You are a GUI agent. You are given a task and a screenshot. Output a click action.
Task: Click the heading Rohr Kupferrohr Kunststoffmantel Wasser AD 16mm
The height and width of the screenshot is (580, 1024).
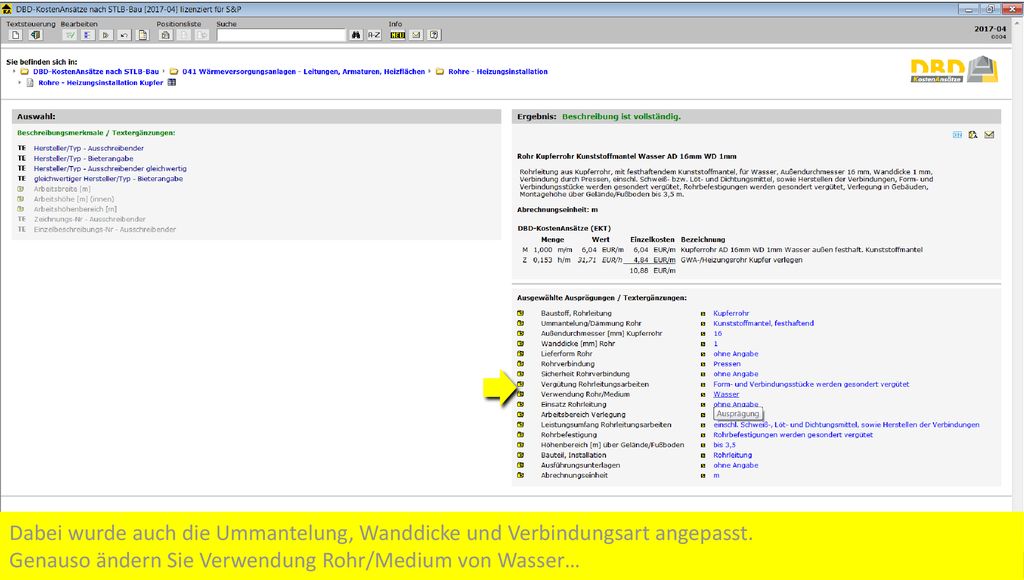click(x=627, y=157)
